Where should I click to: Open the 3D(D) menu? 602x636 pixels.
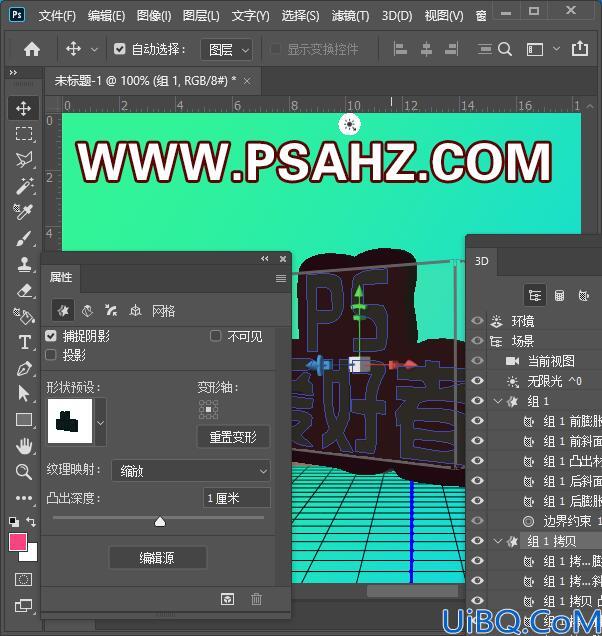point(397,16)
